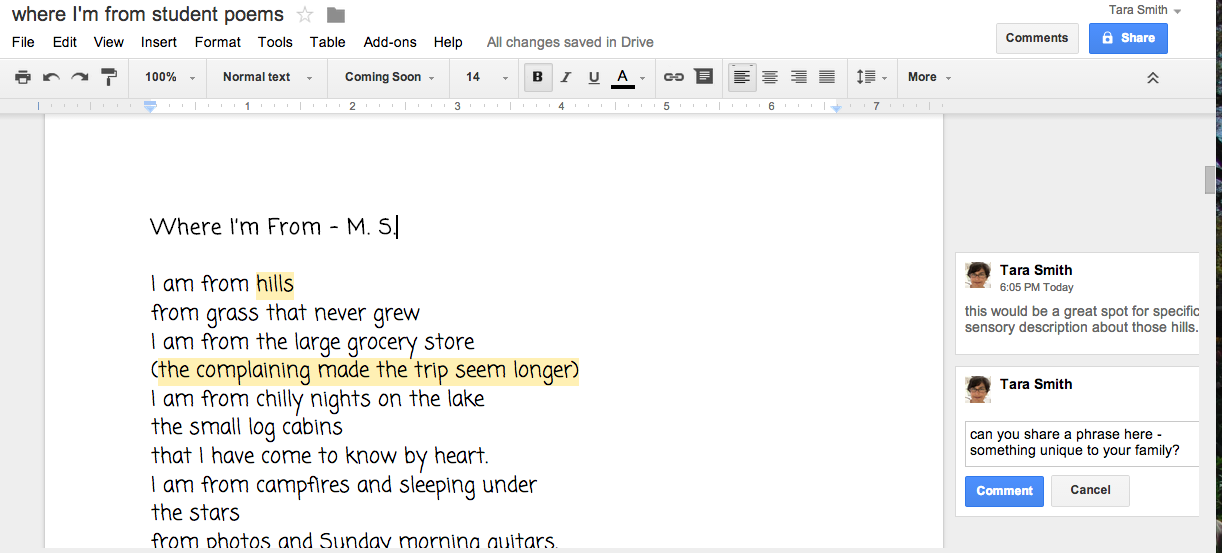Click the Insert comment toolbar icon

pyautogui.click(x=703, y=77)
